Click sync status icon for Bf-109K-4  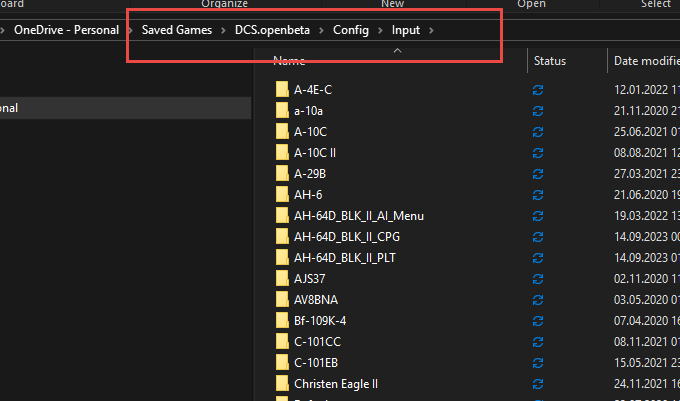click(538, 321)
